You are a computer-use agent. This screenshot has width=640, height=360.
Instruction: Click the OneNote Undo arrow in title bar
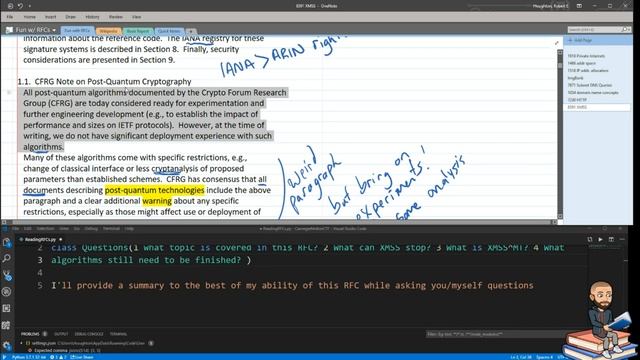[x=20, y=6]
